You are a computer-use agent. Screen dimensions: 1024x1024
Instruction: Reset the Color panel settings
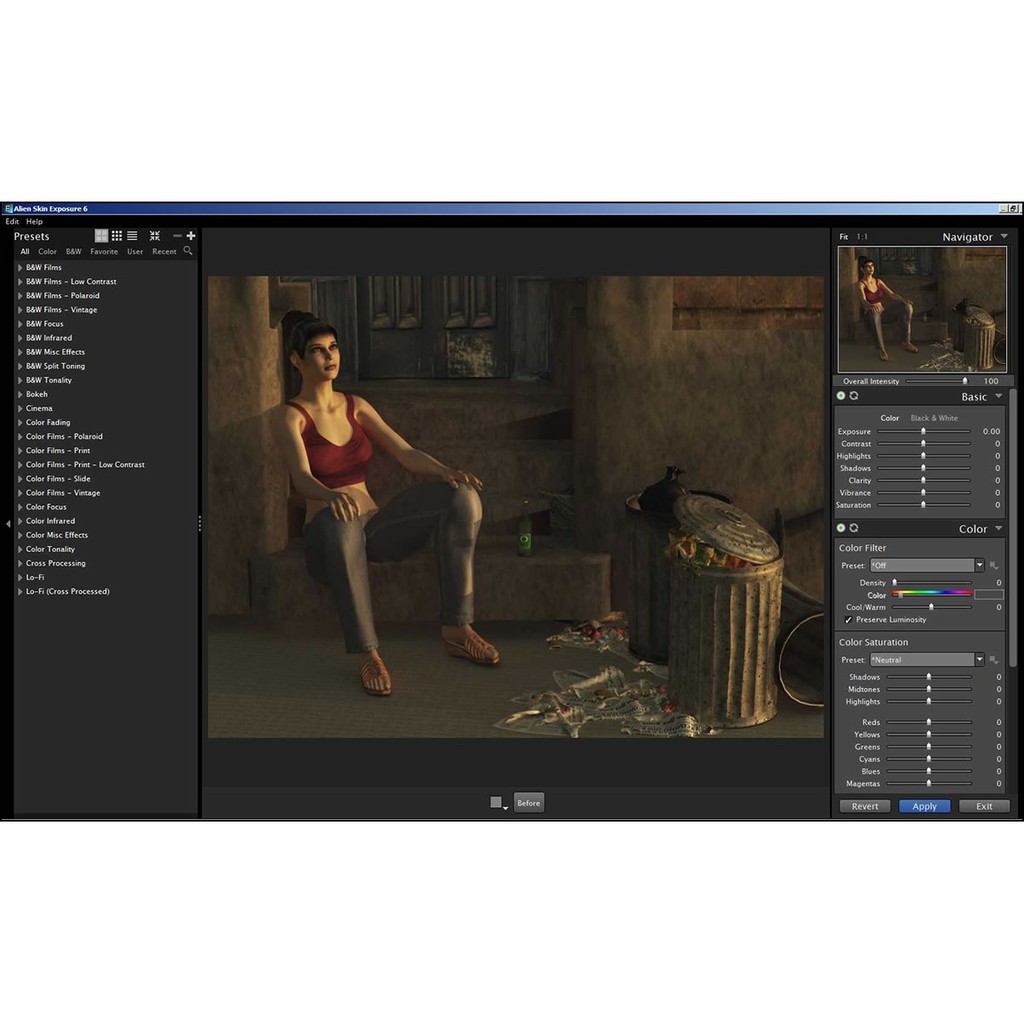(854, 528)
